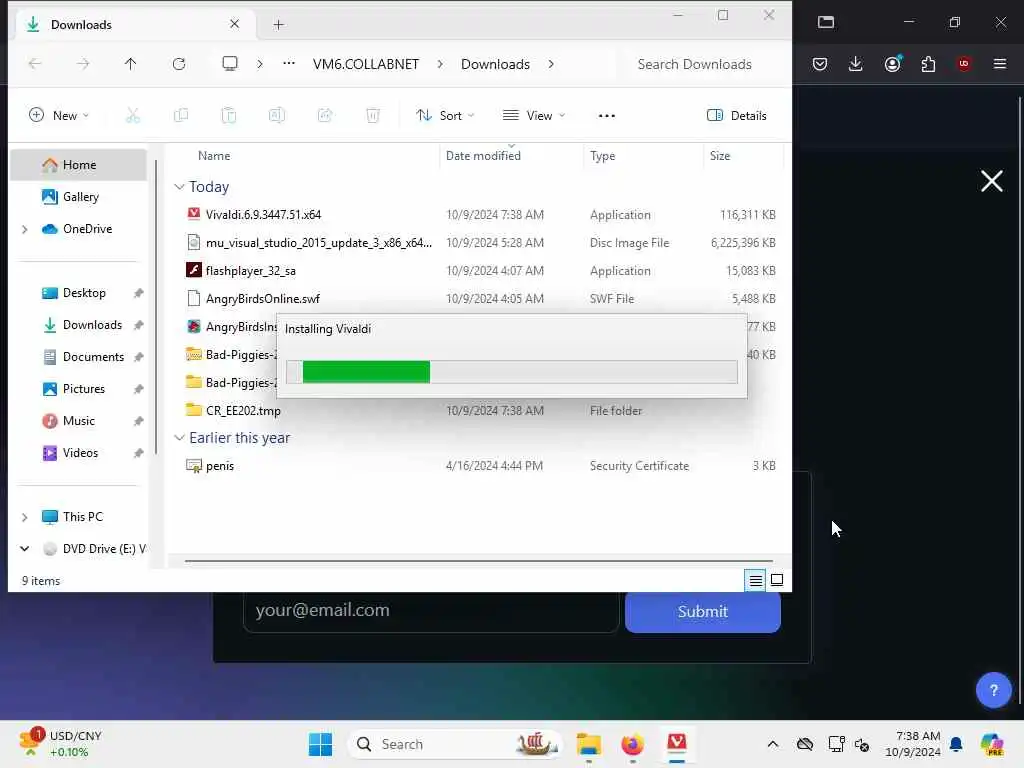Open pinned Videos folder

(80, 453)
